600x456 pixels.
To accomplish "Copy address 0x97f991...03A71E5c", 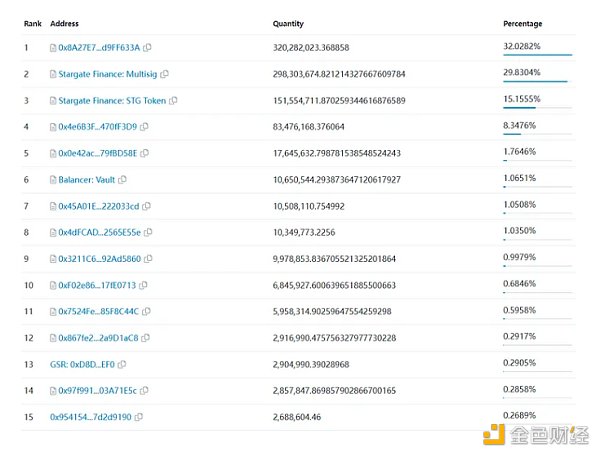I will (x=144, y=391).
